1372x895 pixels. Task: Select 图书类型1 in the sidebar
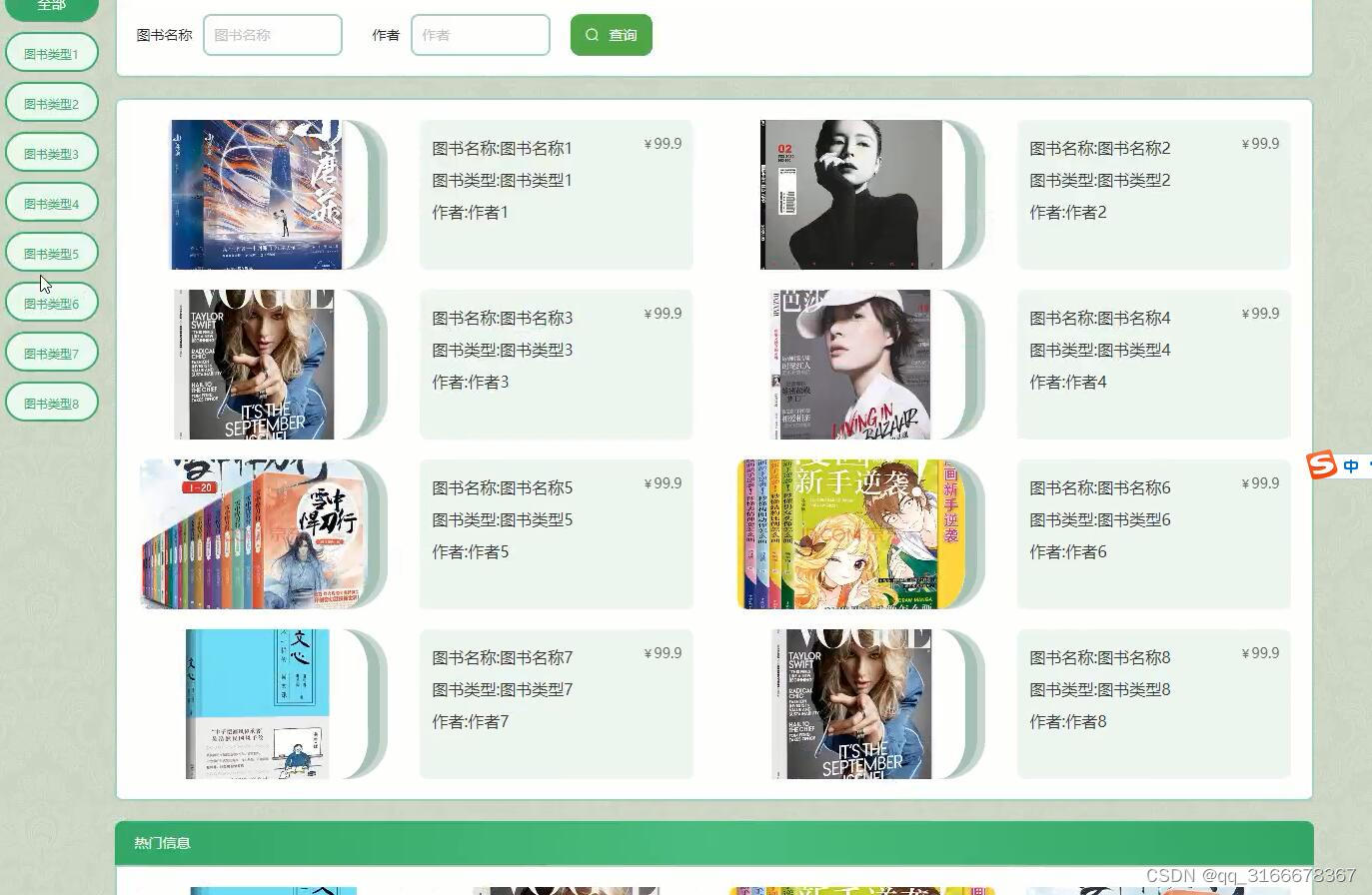[51, 52]
